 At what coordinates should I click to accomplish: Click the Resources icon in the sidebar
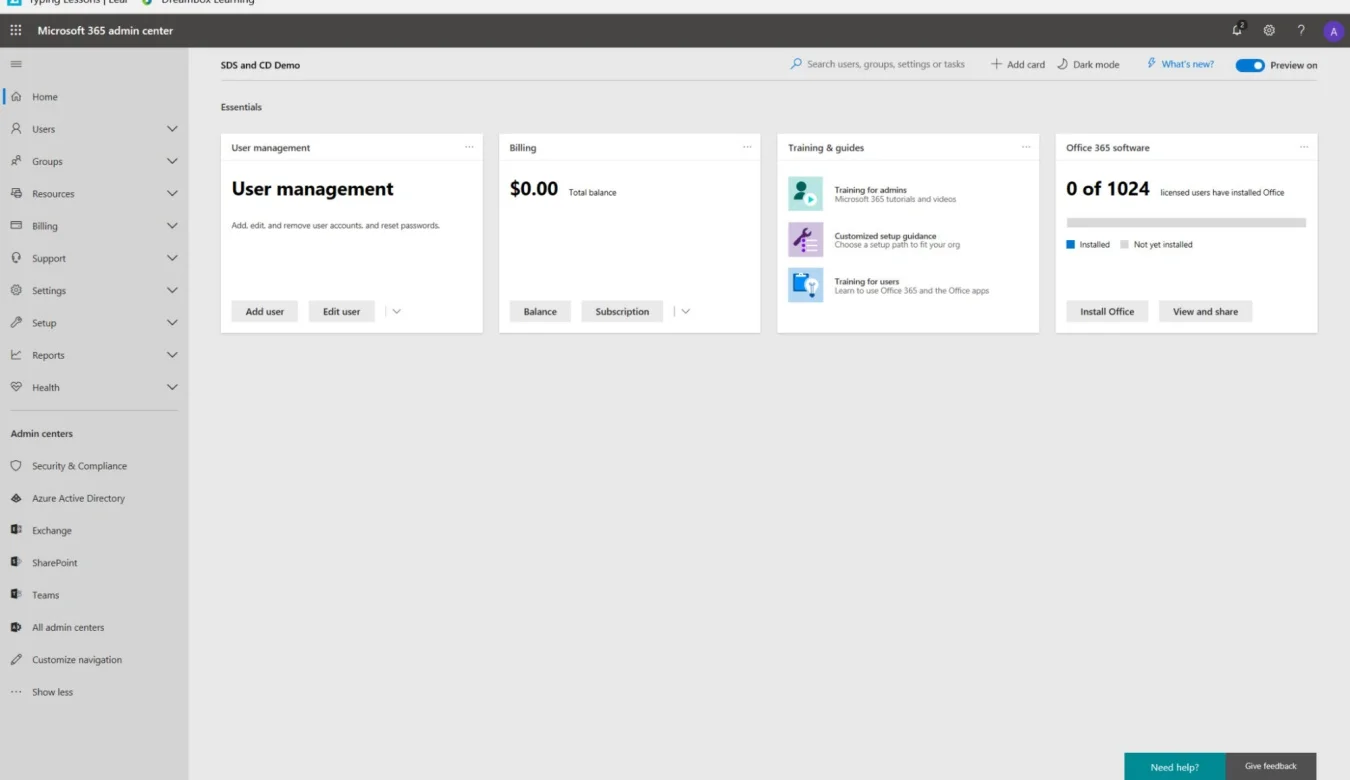coord(16,193)
